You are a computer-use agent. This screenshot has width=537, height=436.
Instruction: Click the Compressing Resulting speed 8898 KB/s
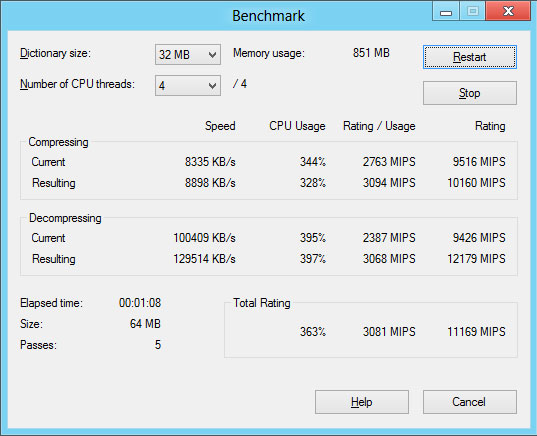pyautogui.click(x=210, y=183)
